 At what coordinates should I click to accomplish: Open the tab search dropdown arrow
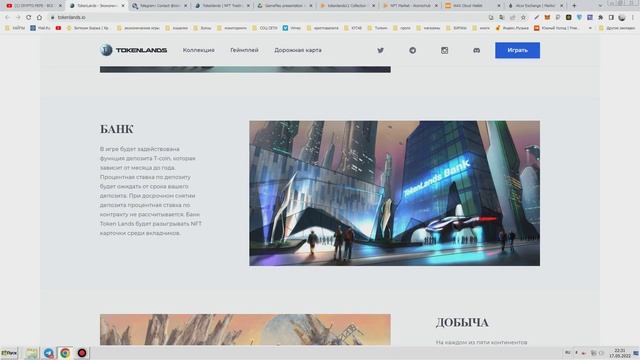point(600,6)
